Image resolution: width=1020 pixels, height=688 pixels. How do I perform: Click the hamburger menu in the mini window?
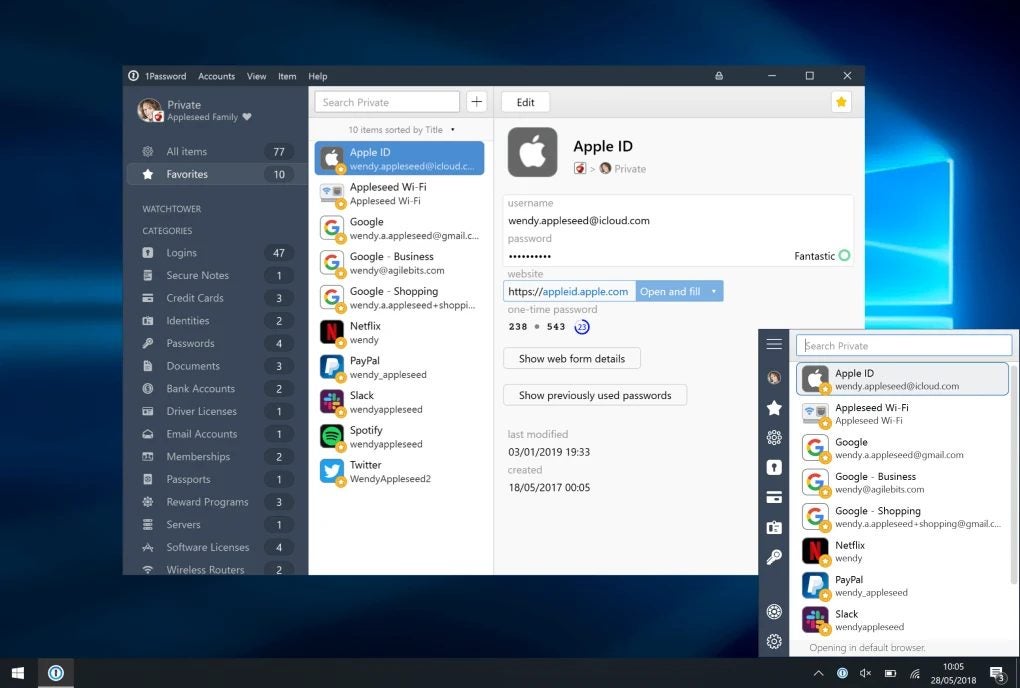point(773,345)
